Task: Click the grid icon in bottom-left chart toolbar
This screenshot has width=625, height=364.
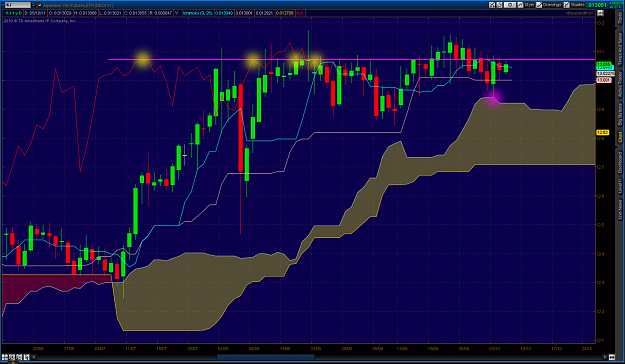Action: 5,357
